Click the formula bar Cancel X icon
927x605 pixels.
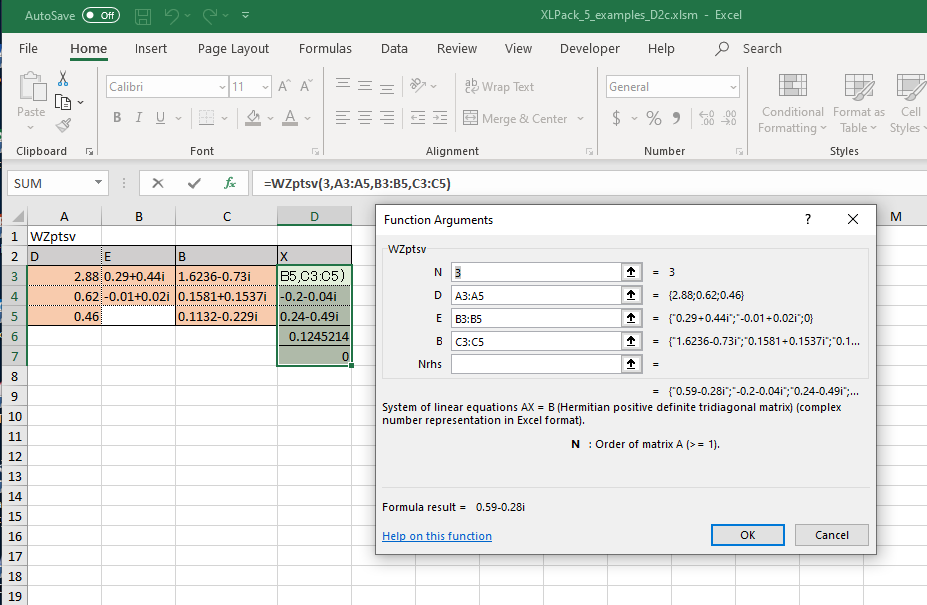(158, 183)
